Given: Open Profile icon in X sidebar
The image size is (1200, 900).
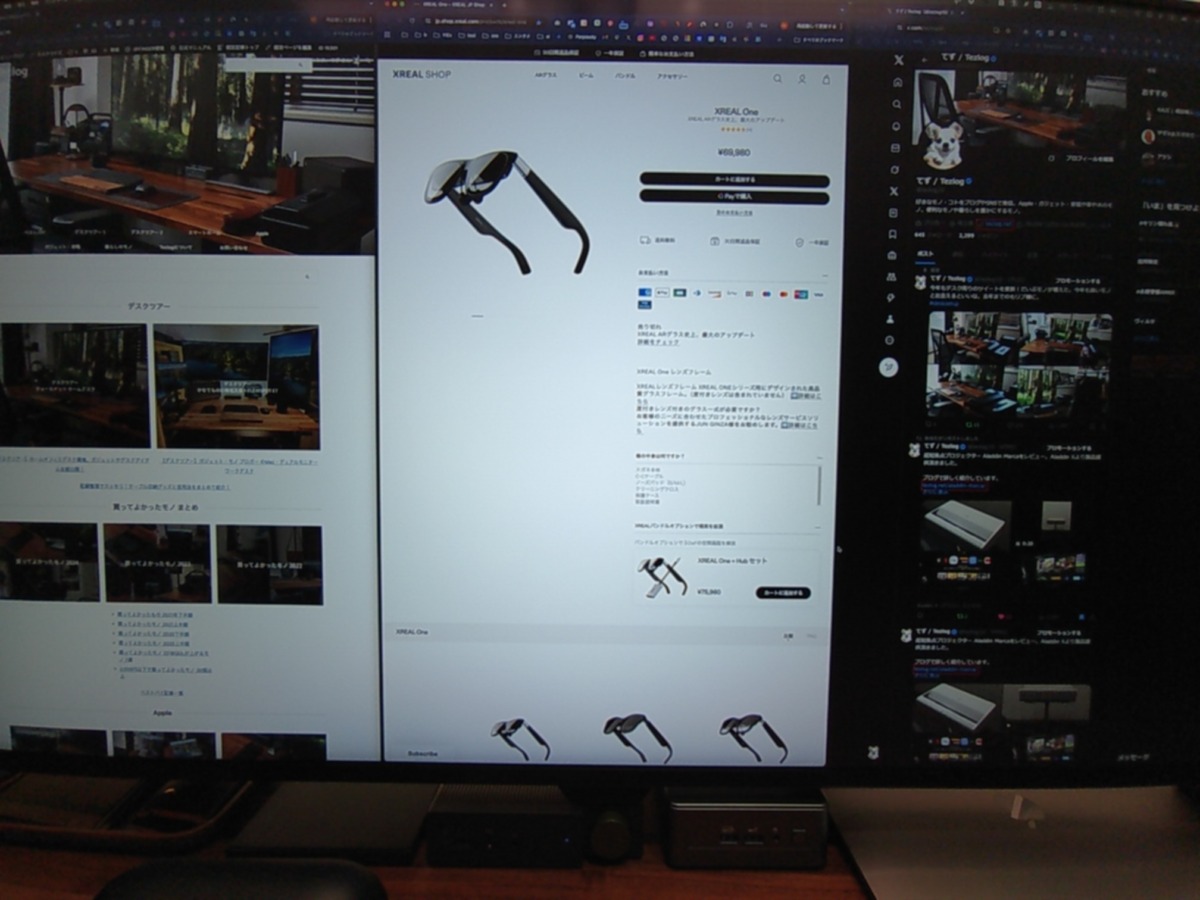Looking at the screenshot, I should pos(890,320).
